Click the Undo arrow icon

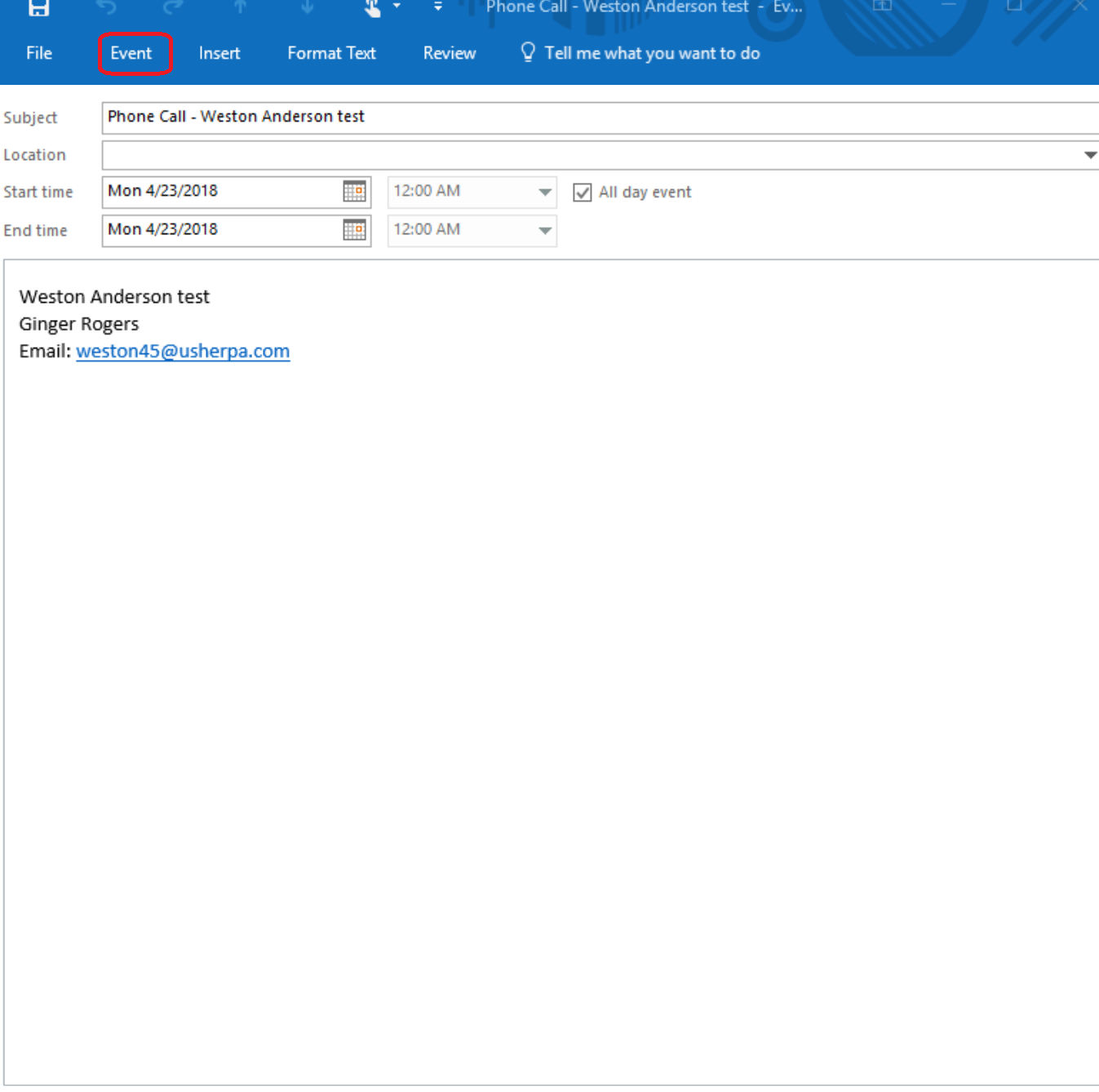[106, 7]
